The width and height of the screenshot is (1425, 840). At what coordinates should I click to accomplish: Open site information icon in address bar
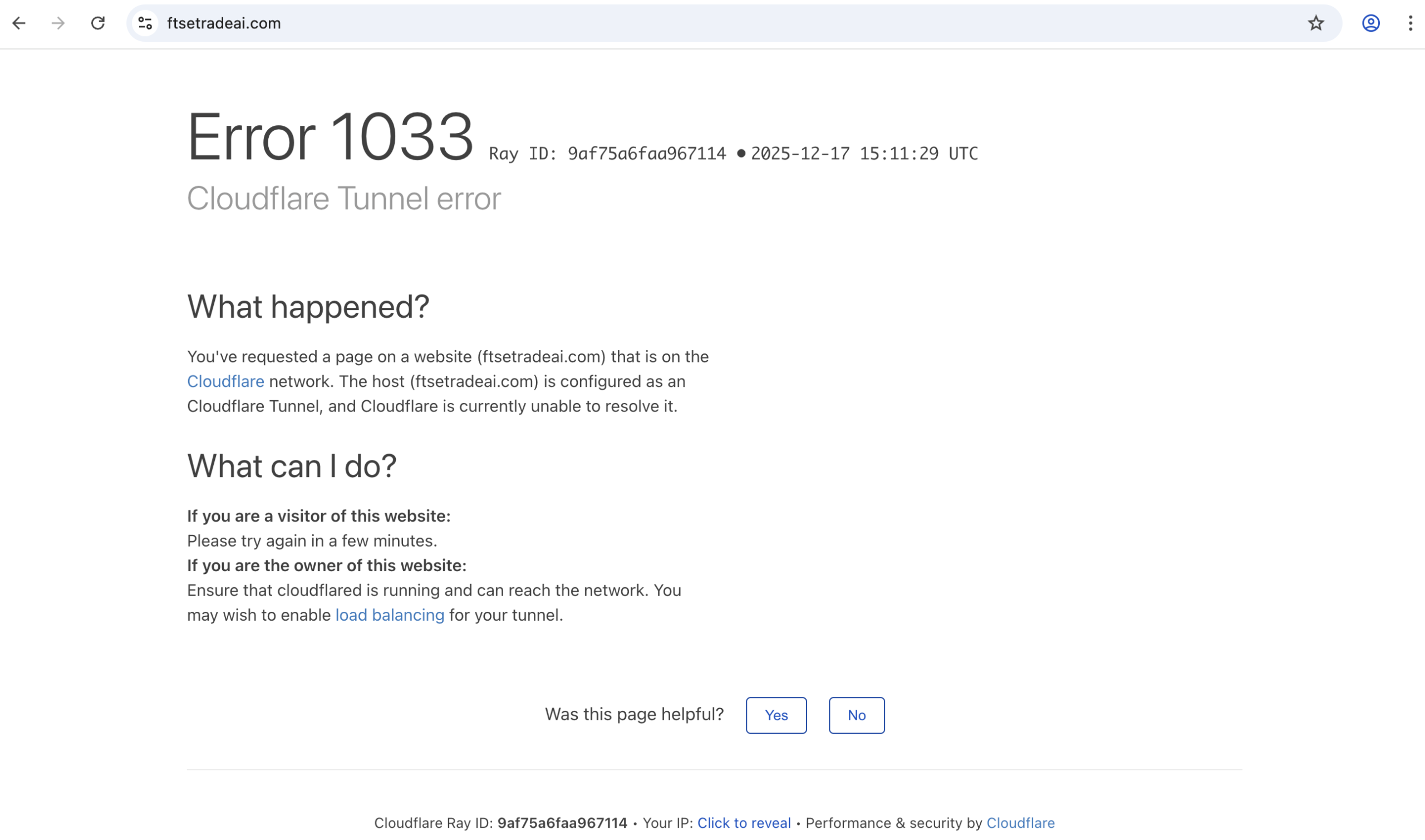[x=145, y=23]
